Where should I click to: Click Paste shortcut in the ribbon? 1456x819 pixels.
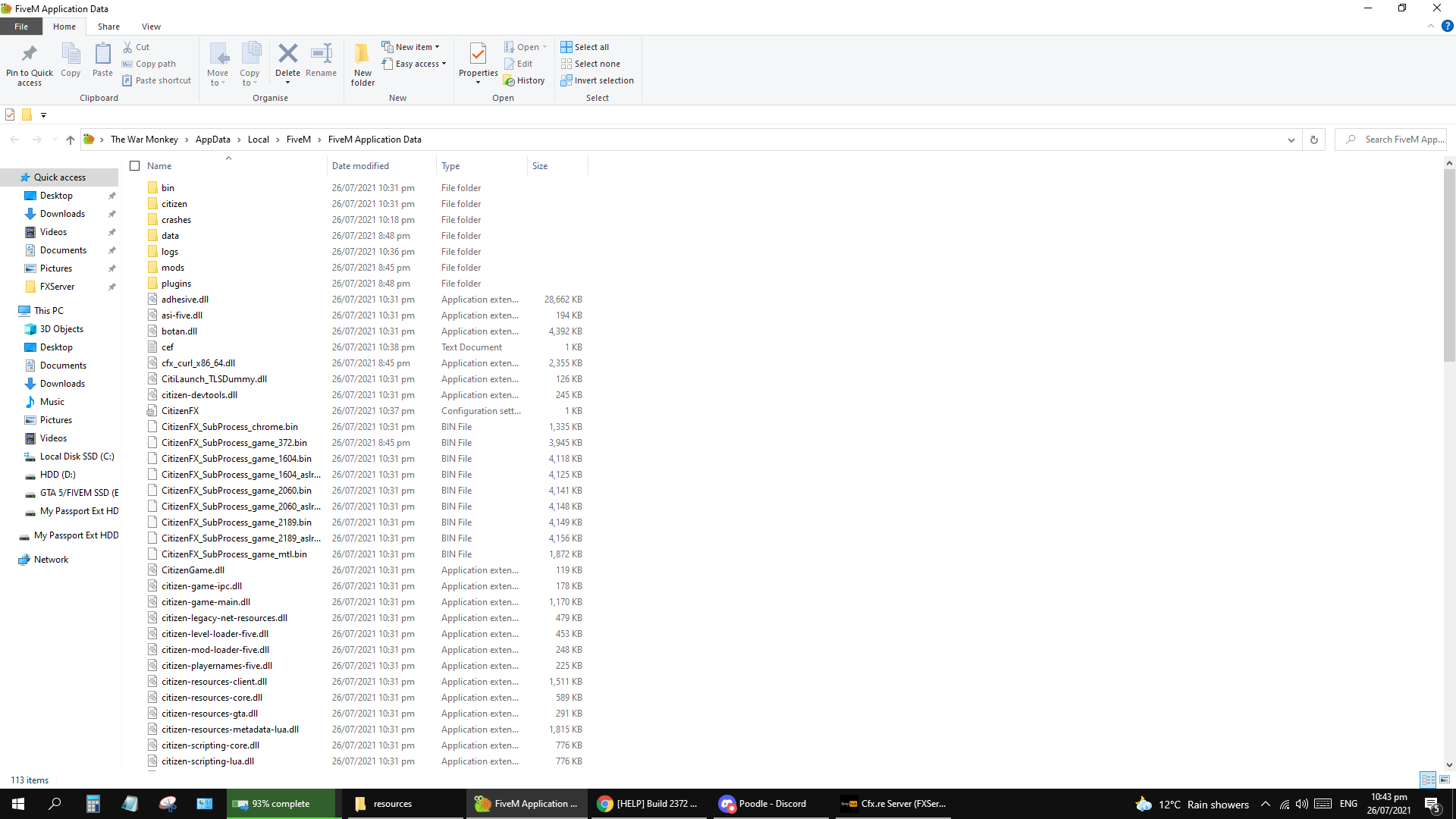pyautogui.click(x=157, y=80)
